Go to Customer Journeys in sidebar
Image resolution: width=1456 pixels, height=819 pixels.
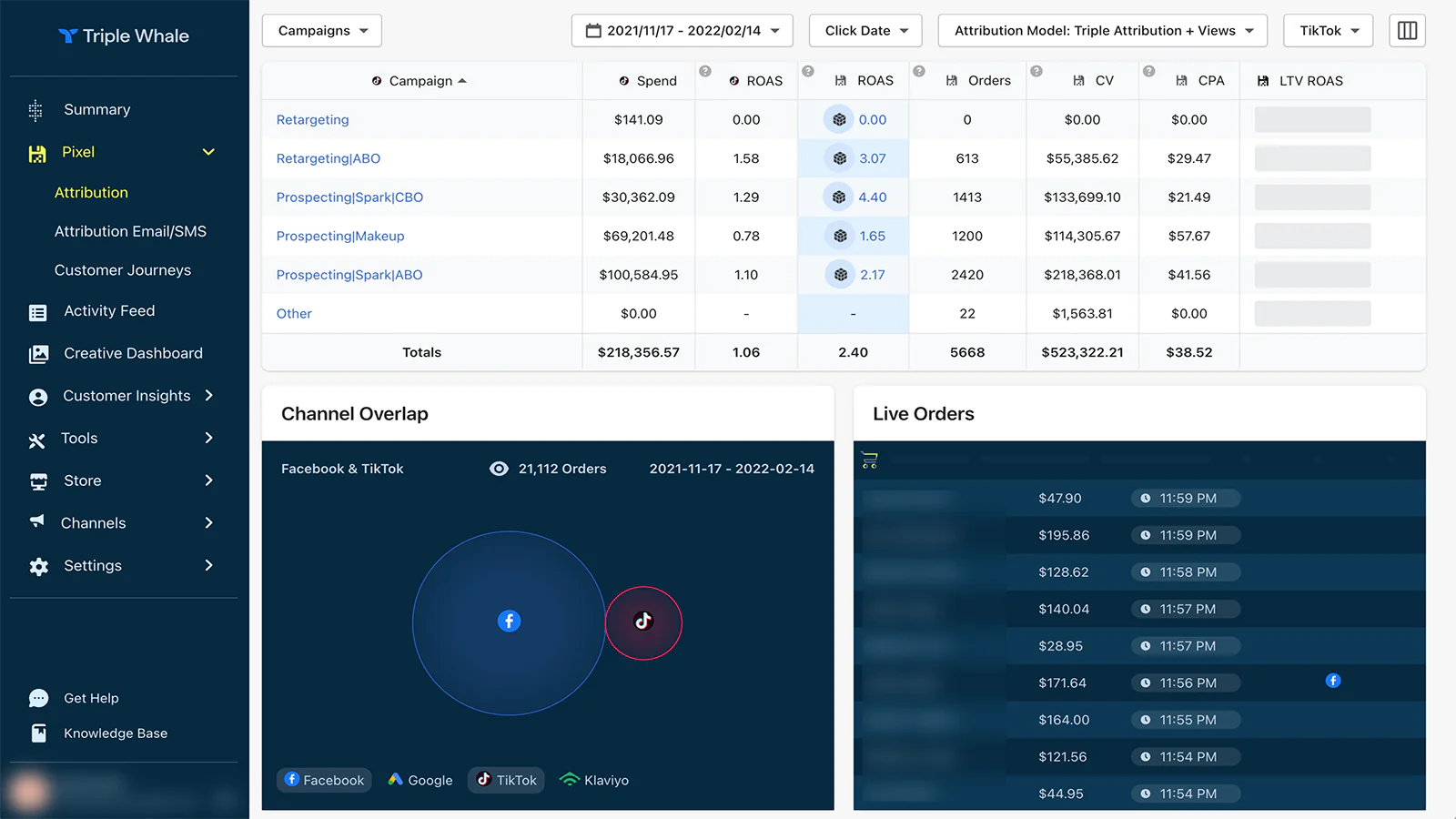click(123, 270)
